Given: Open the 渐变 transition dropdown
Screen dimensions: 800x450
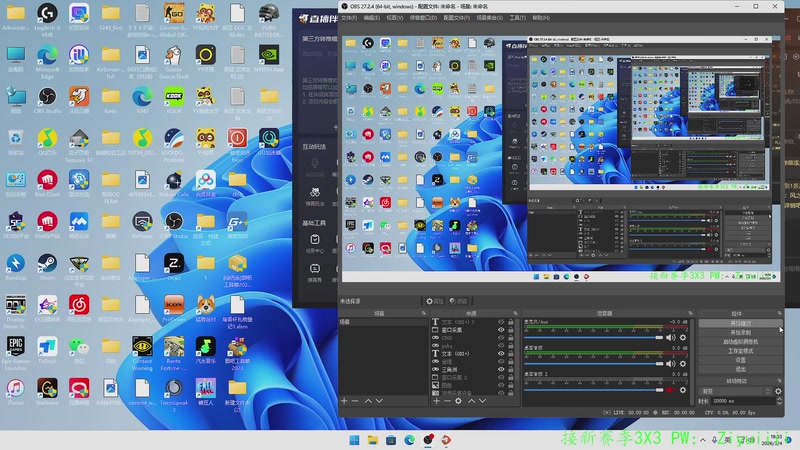Looking at the screenshot, I should (735, 391).
